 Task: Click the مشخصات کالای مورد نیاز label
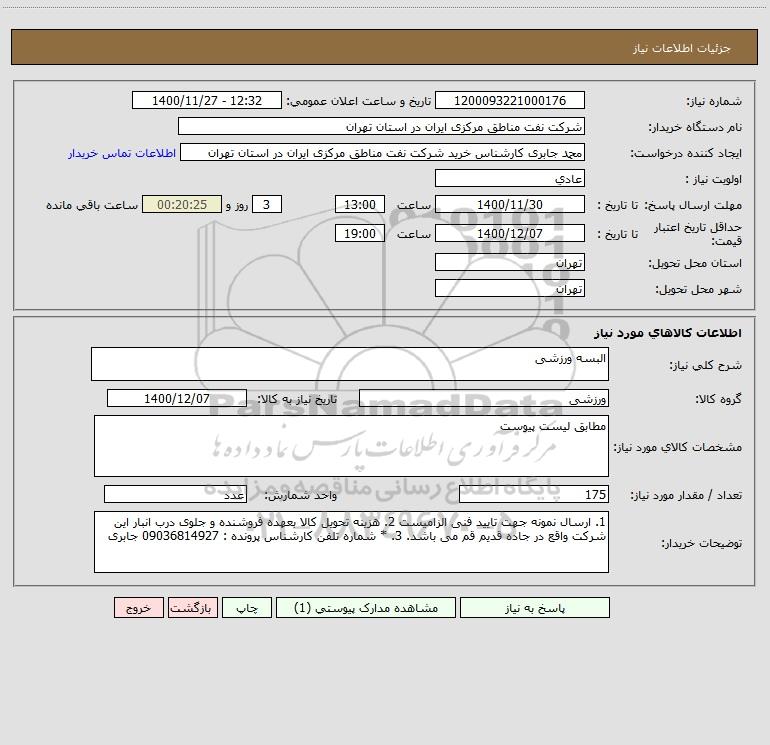tap(678, 447)
